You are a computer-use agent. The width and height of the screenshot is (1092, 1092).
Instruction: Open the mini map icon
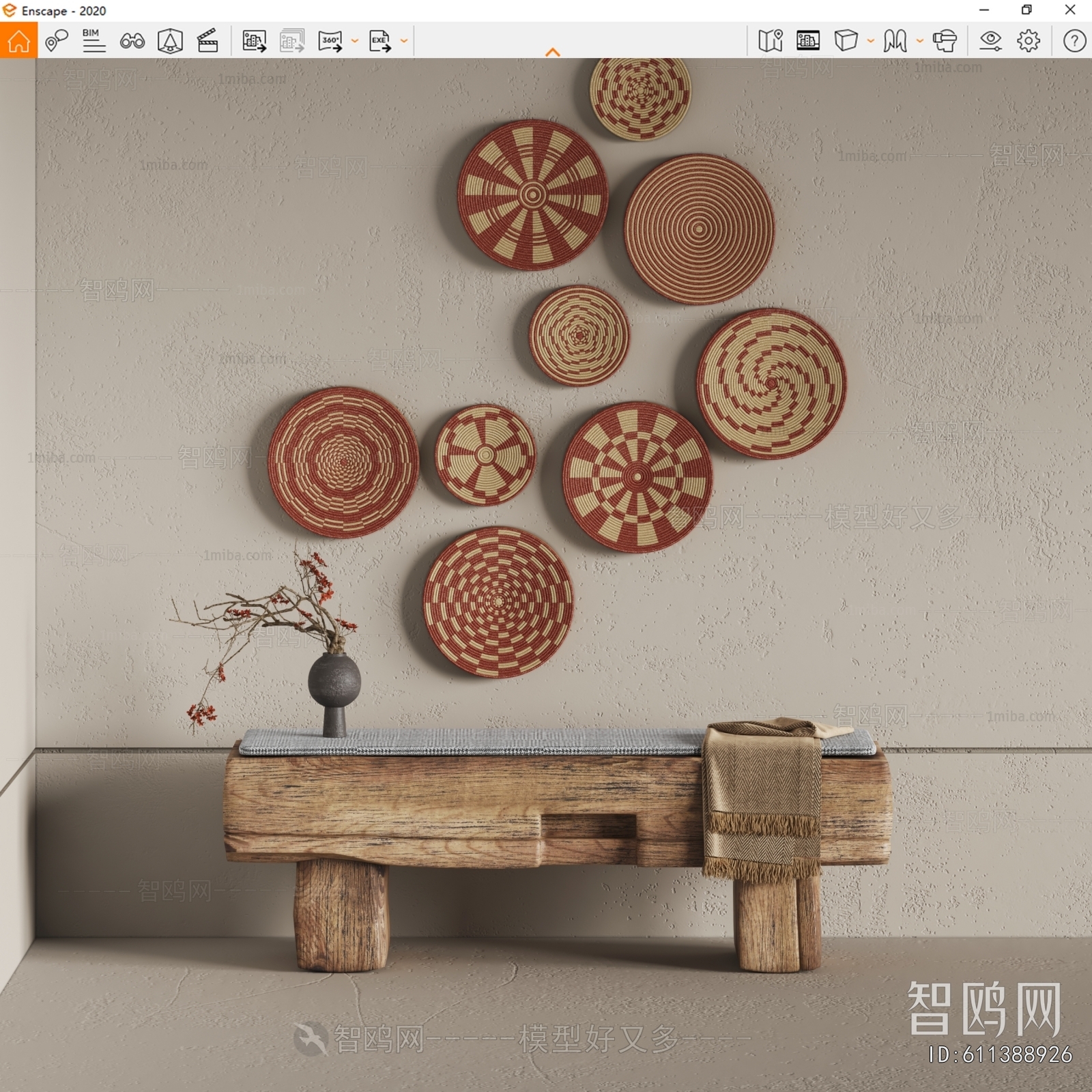pyautogui.click(x=771, y=41)
